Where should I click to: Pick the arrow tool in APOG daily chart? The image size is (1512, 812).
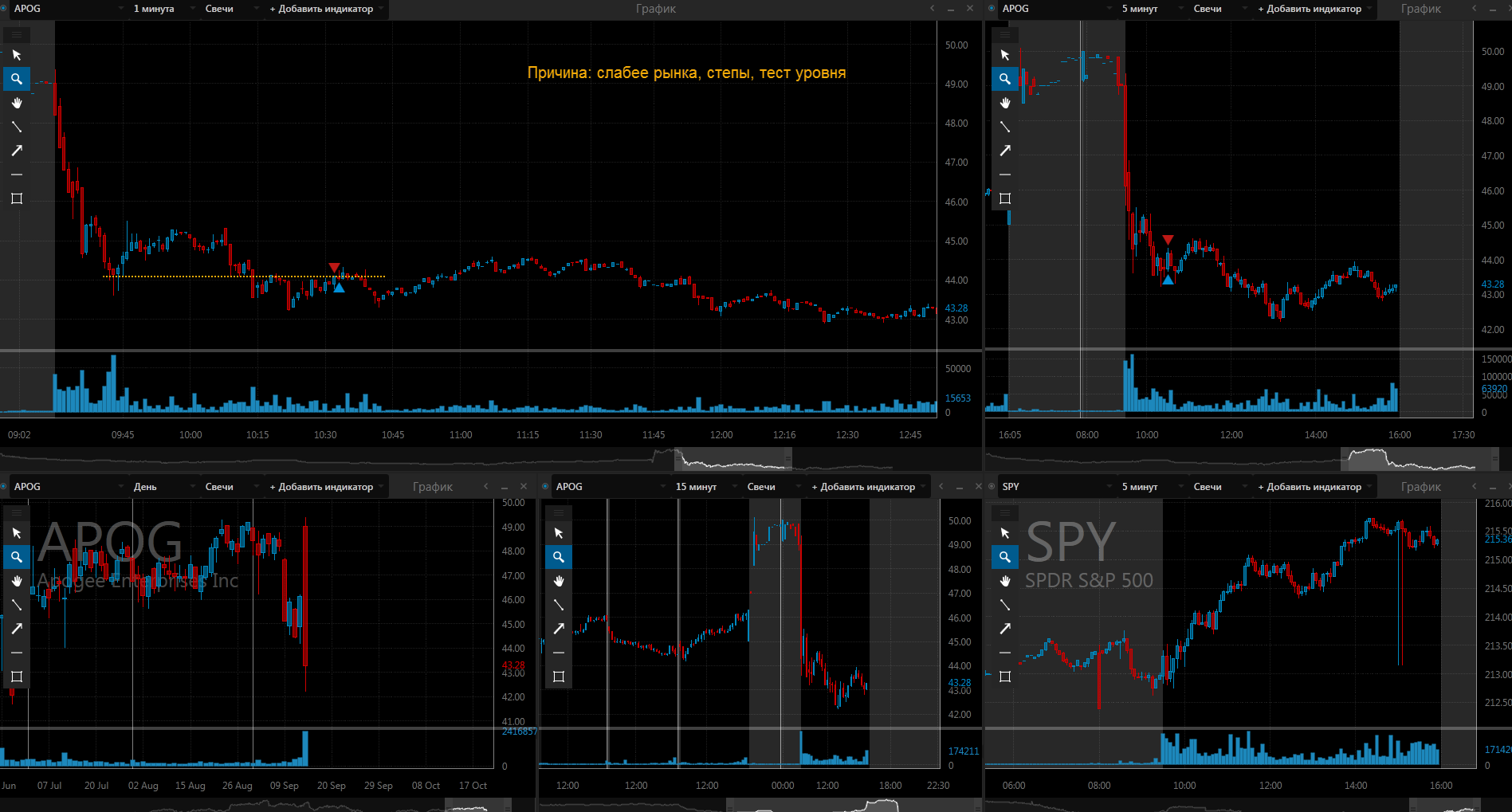pos(16,629)
